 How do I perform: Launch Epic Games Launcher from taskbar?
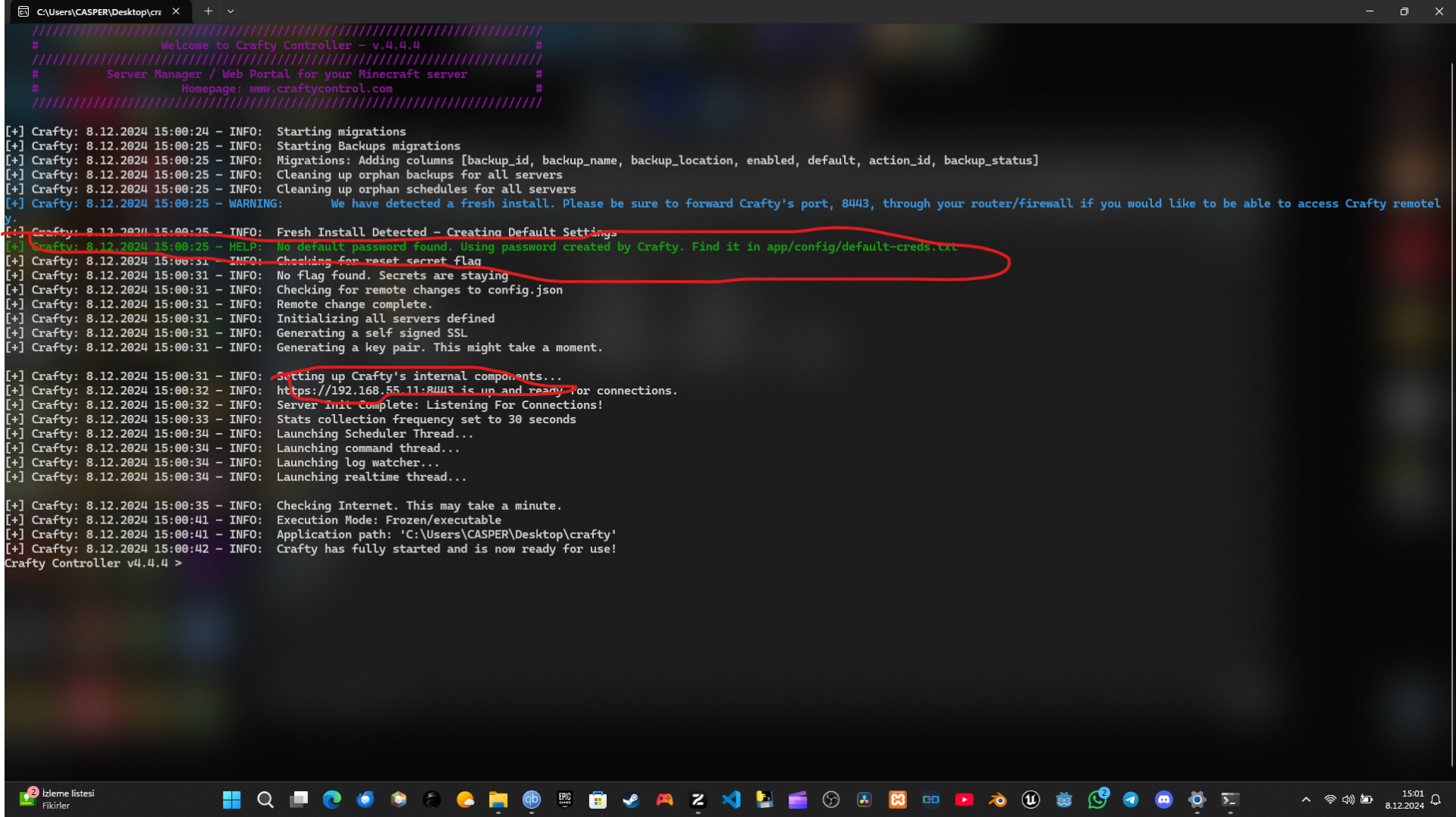[565, 800]
